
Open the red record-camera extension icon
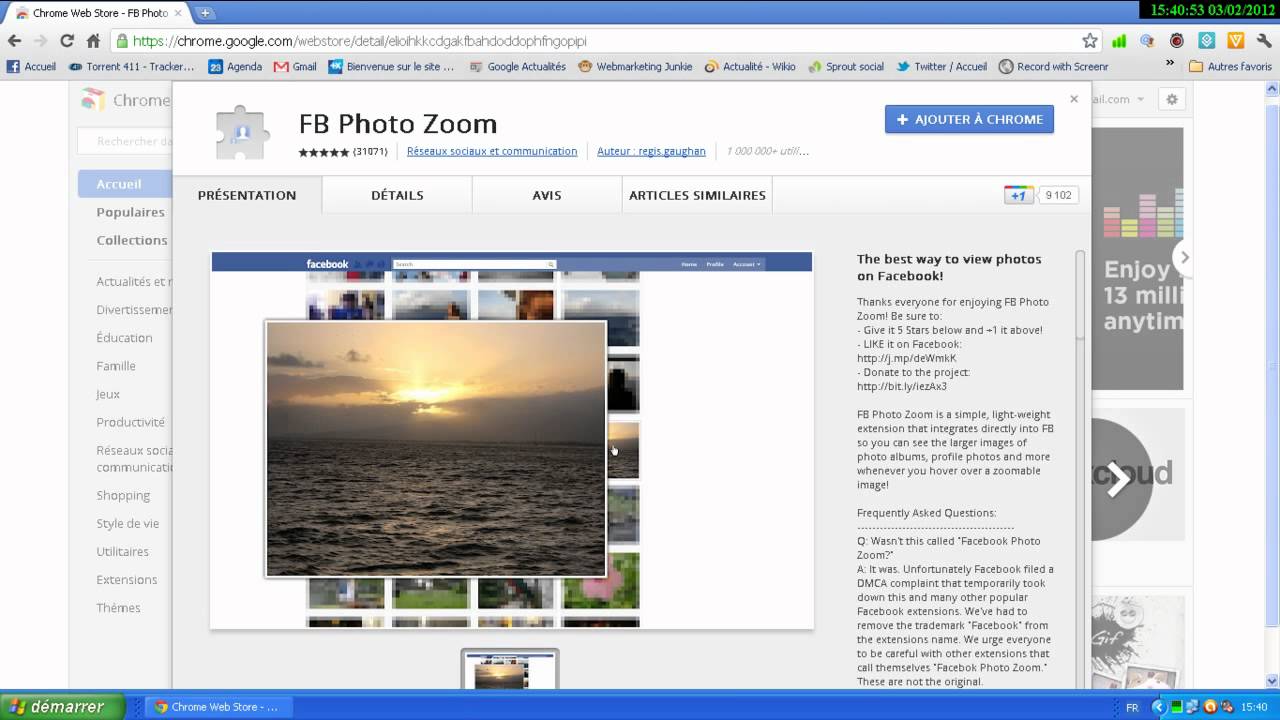tap(1177, 41)
